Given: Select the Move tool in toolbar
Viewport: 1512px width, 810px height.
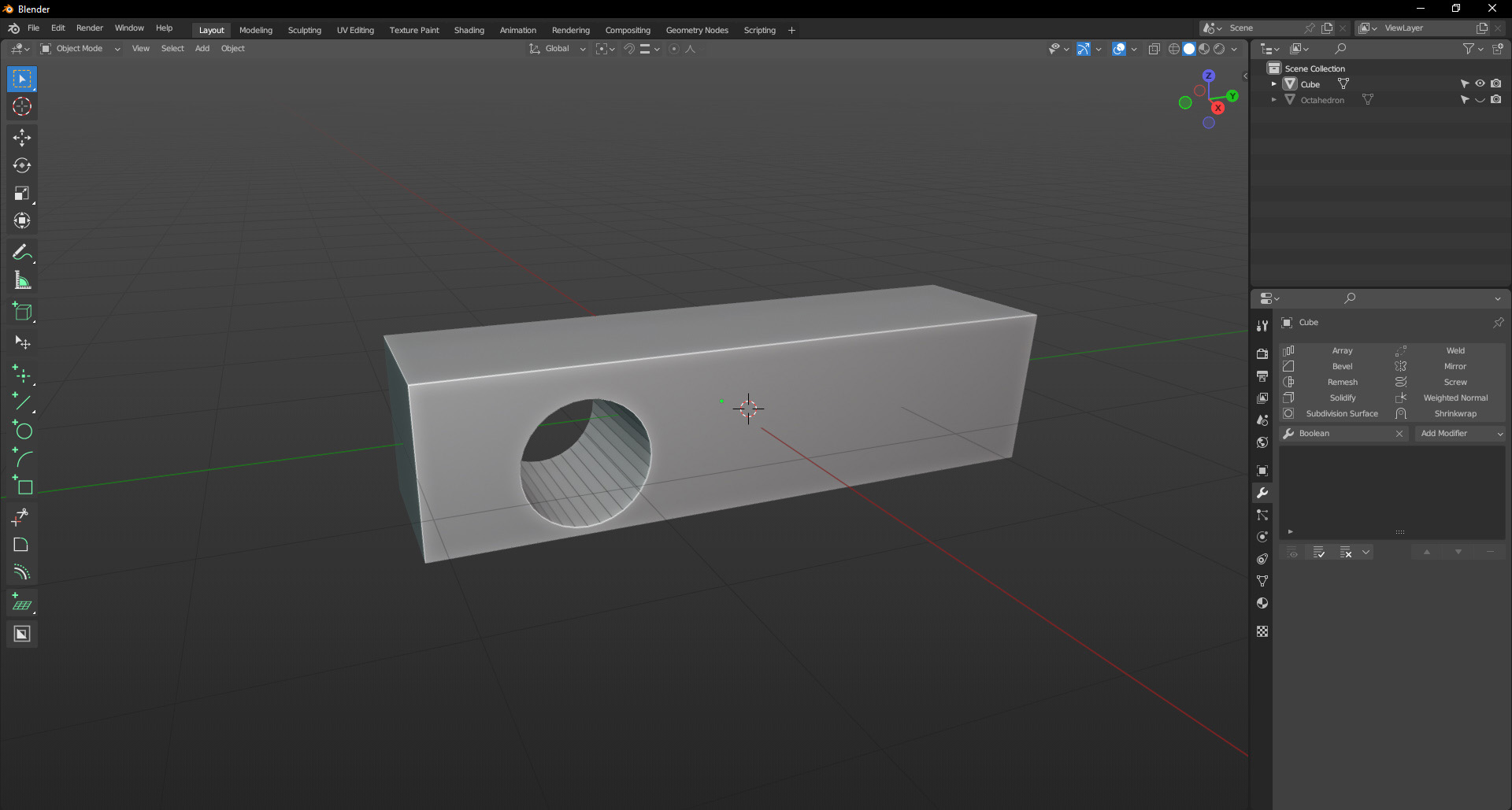Looking at the screenshot, I should click(x=22, y=138).
